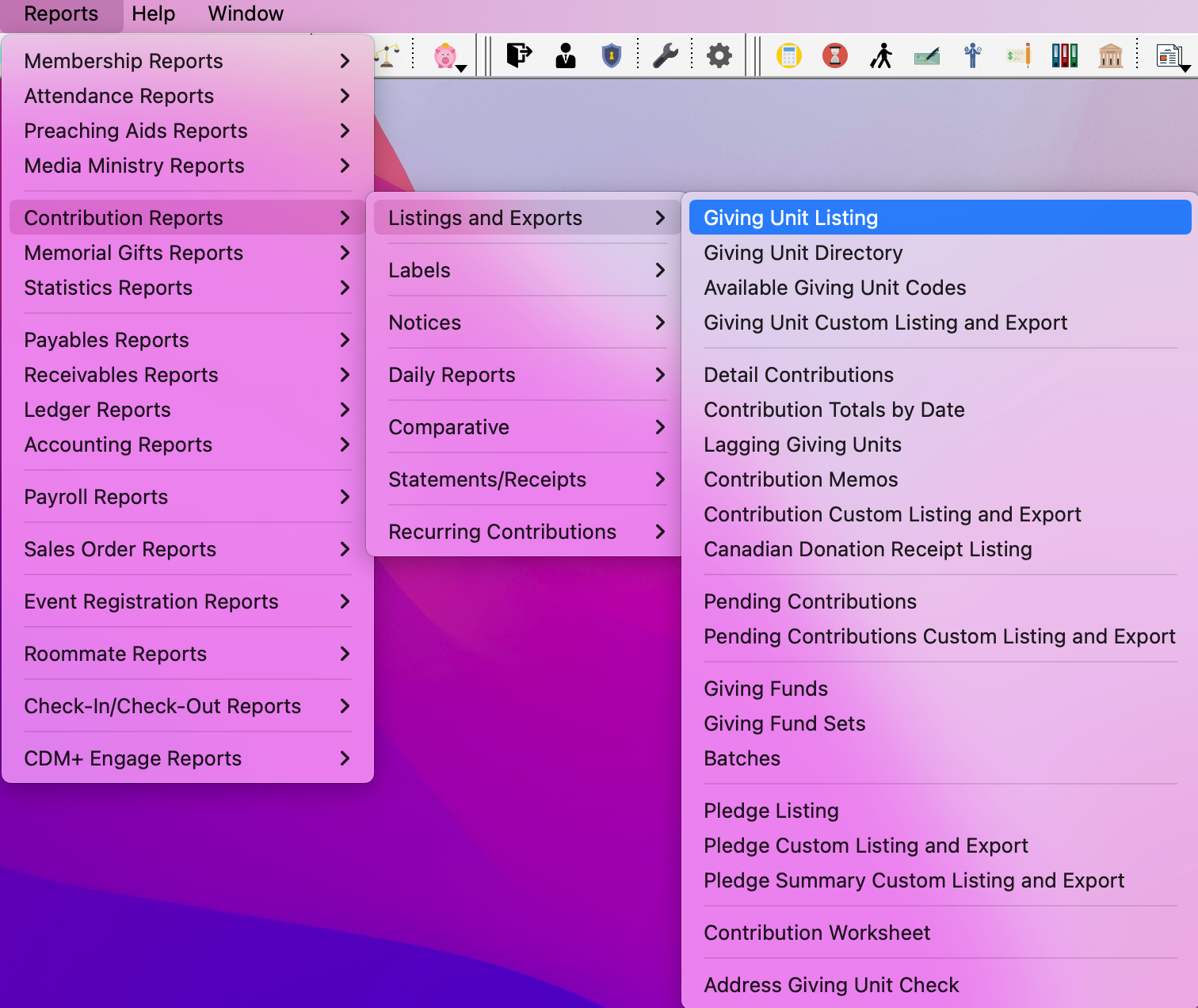Screen dimensions: 1198x1008
Task: Click the bank building accounting icon
Action: [1111, 55]
